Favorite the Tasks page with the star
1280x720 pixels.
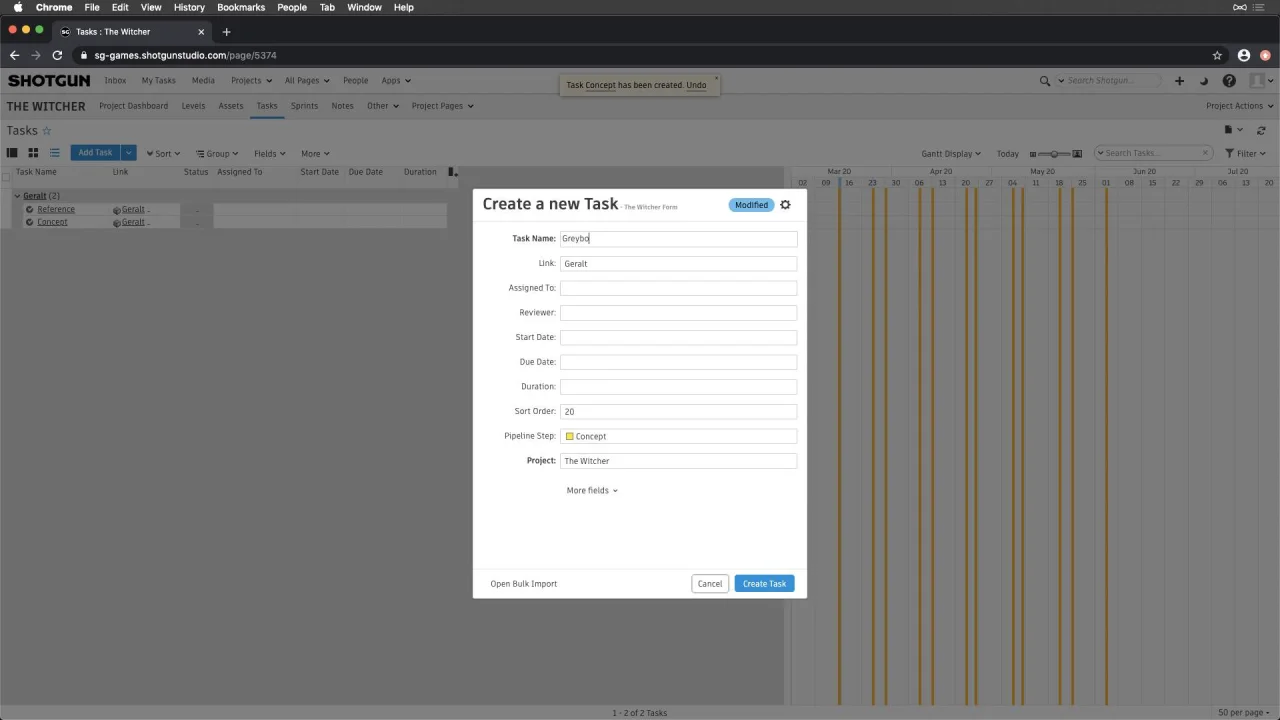coord(46,131)
